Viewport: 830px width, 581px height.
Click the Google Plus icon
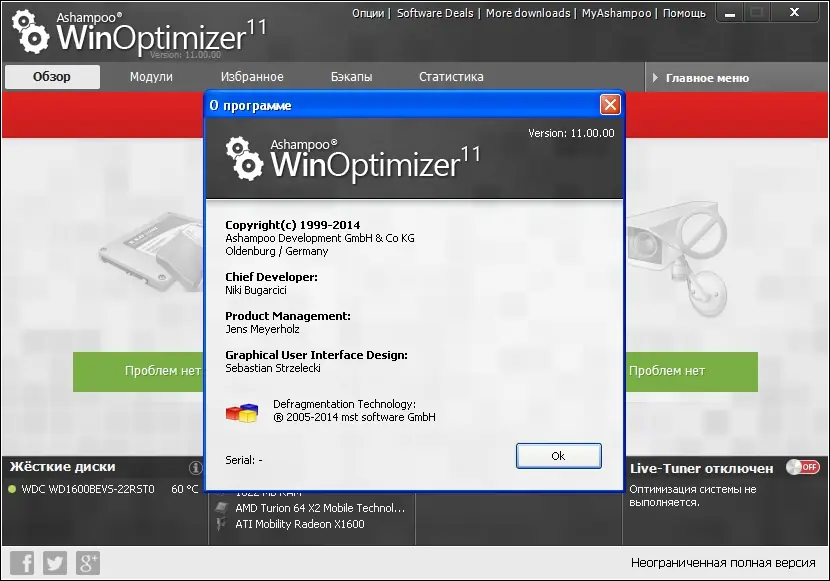click(x=87, y=563)
